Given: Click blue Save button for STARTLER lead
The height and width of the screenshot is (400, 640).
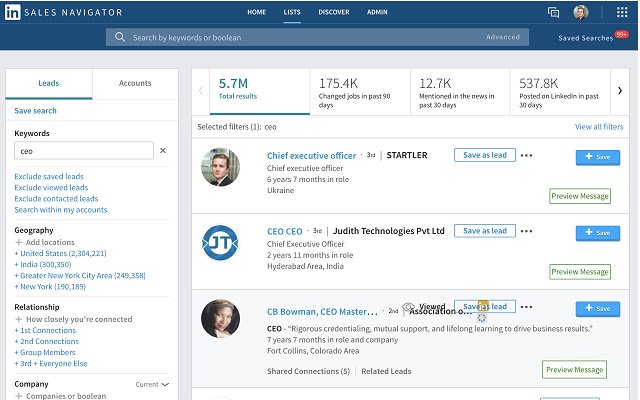Looking at the screenshot, I should tap(598, 157).
